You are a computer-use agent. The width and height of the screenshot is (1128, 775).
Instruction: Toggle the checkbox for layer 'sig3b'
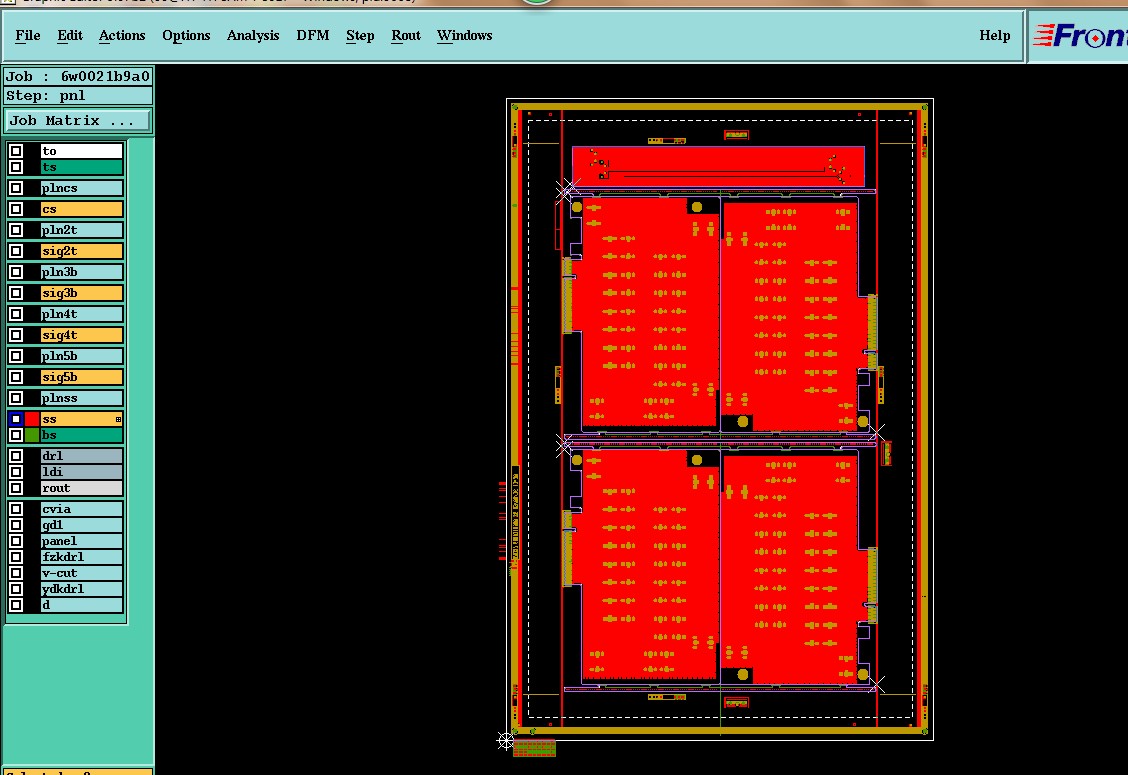click(16, 293)
